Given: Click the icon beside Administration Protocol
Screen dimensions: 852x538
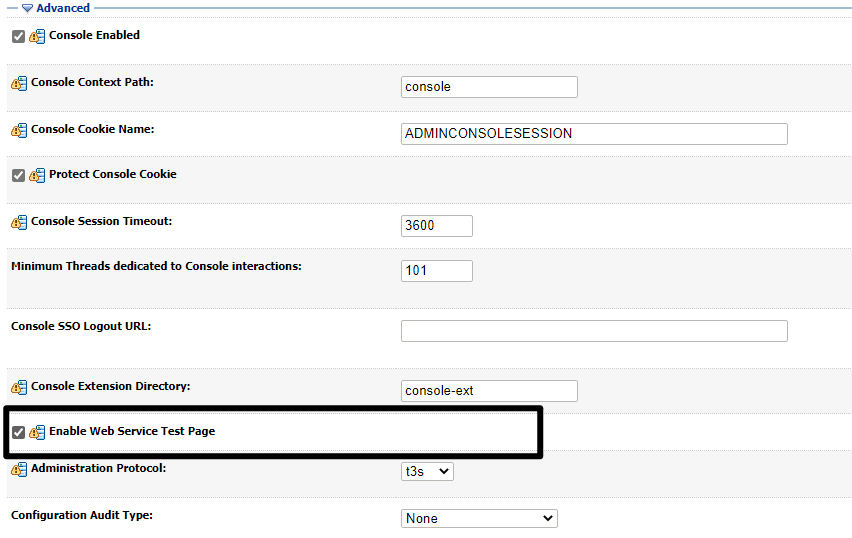Looking at the screenshot, I should pyautogui.click(x=19, y=469).
